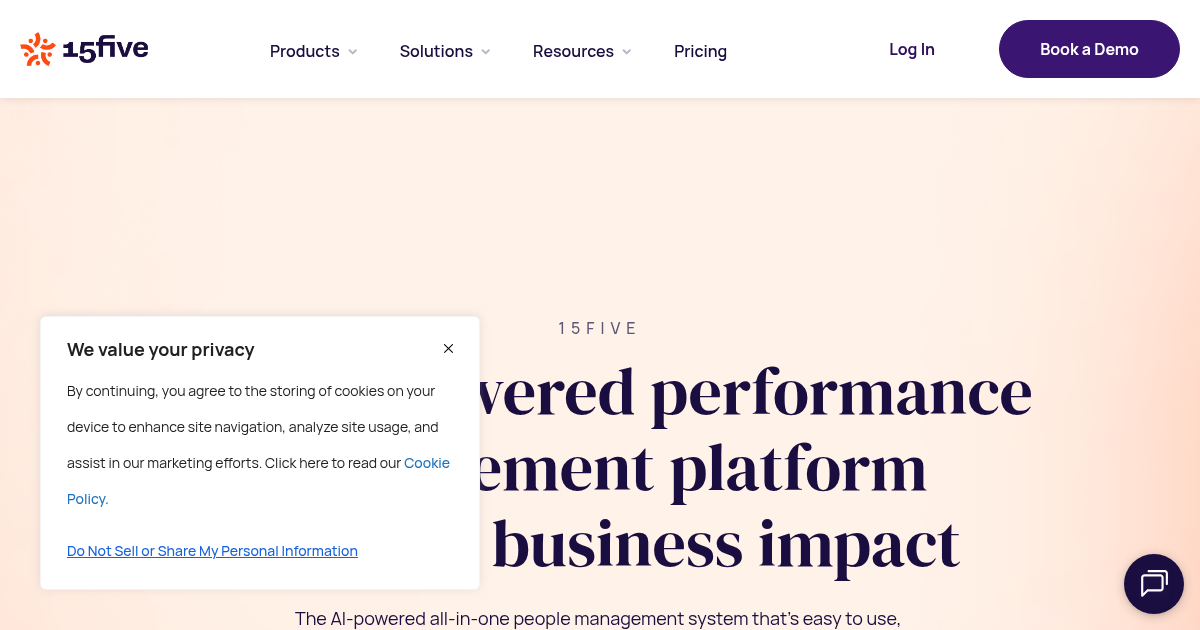Open the chat widget bubble icon
The image size is (1200, 630).
click(1154, 583)
